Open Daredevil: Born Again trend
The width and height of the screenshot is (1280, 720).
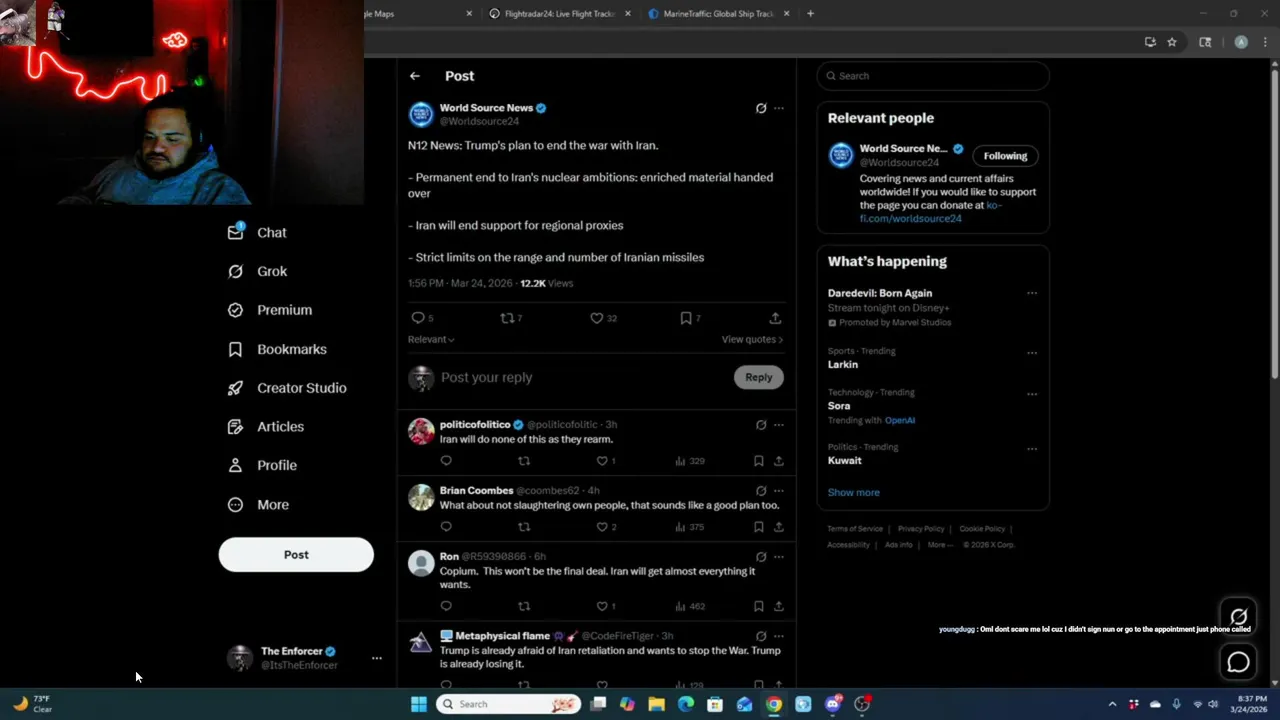(880, 293)
